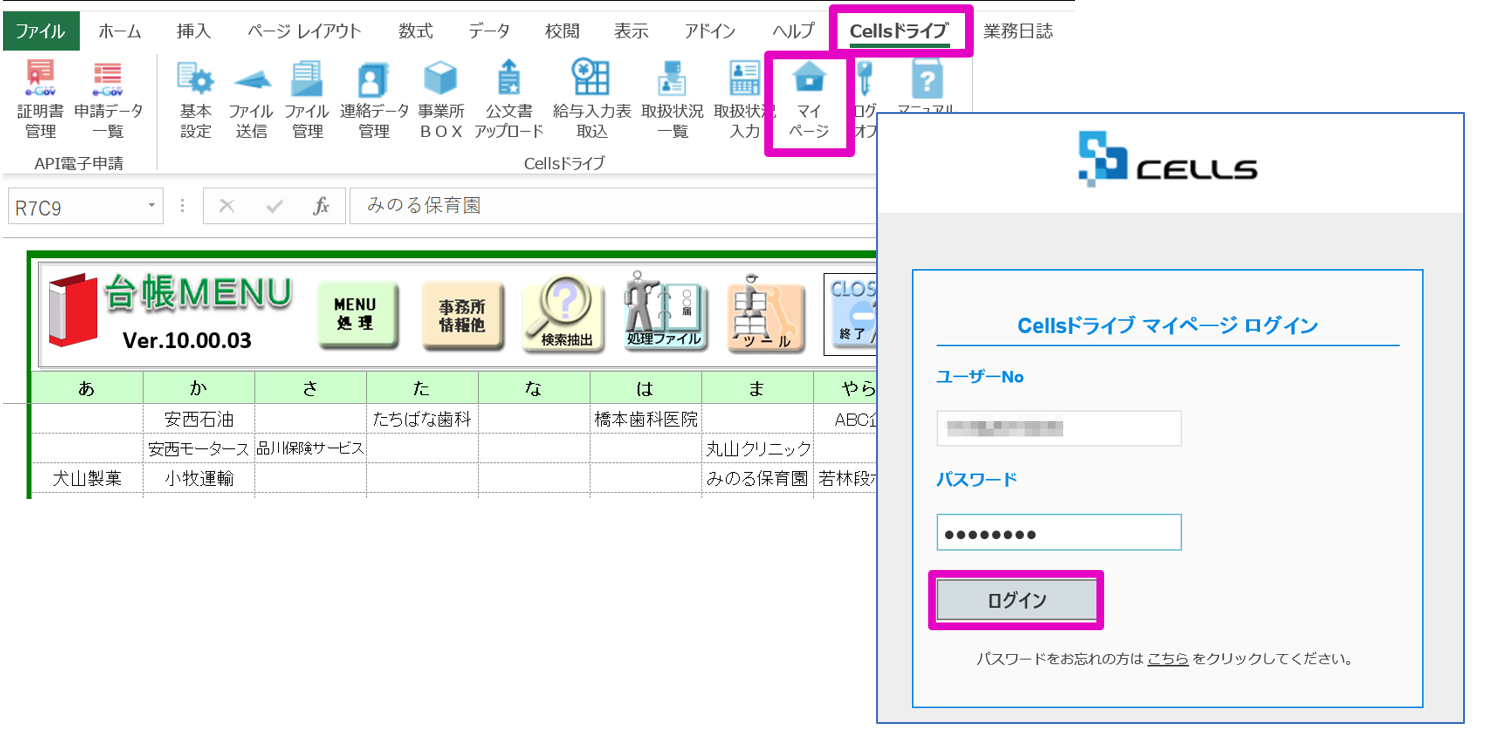The width and height of the screenshot is (1485, 740).
Task: Open the 証明書管理 certificate management tool
Action: 40,98
